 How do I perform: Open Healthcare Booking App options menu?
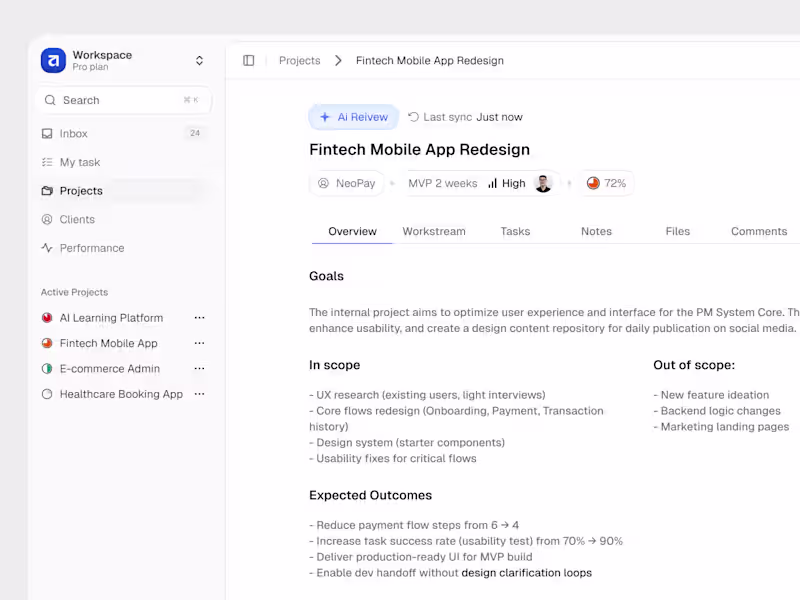click(x=199, y=394)
